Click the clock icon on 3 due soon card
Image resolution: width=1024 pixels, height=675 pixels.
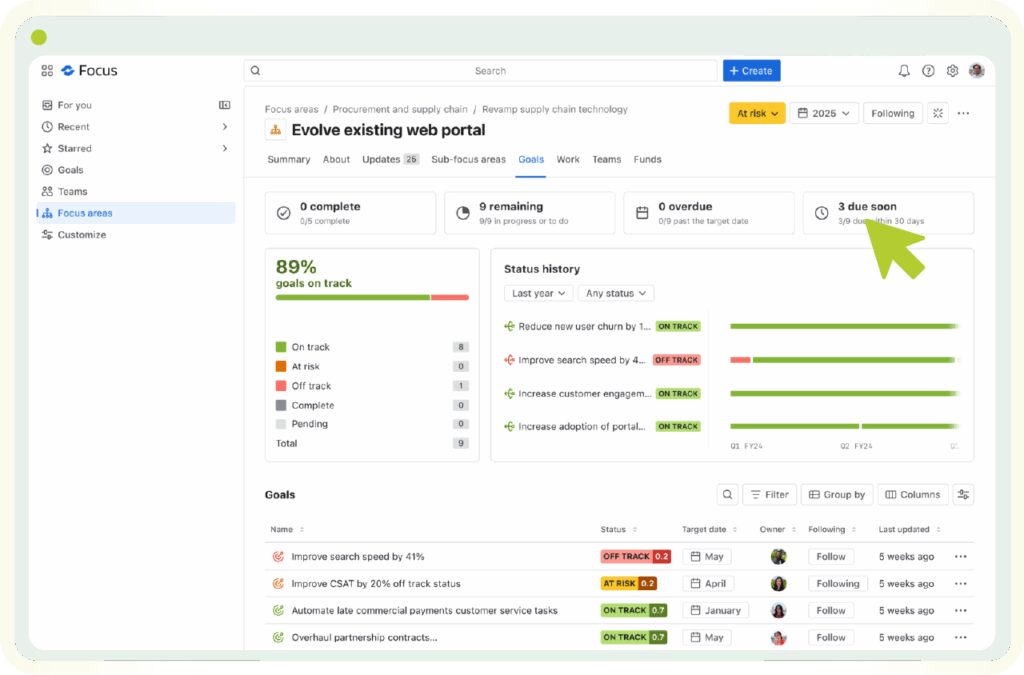point(822,213)
